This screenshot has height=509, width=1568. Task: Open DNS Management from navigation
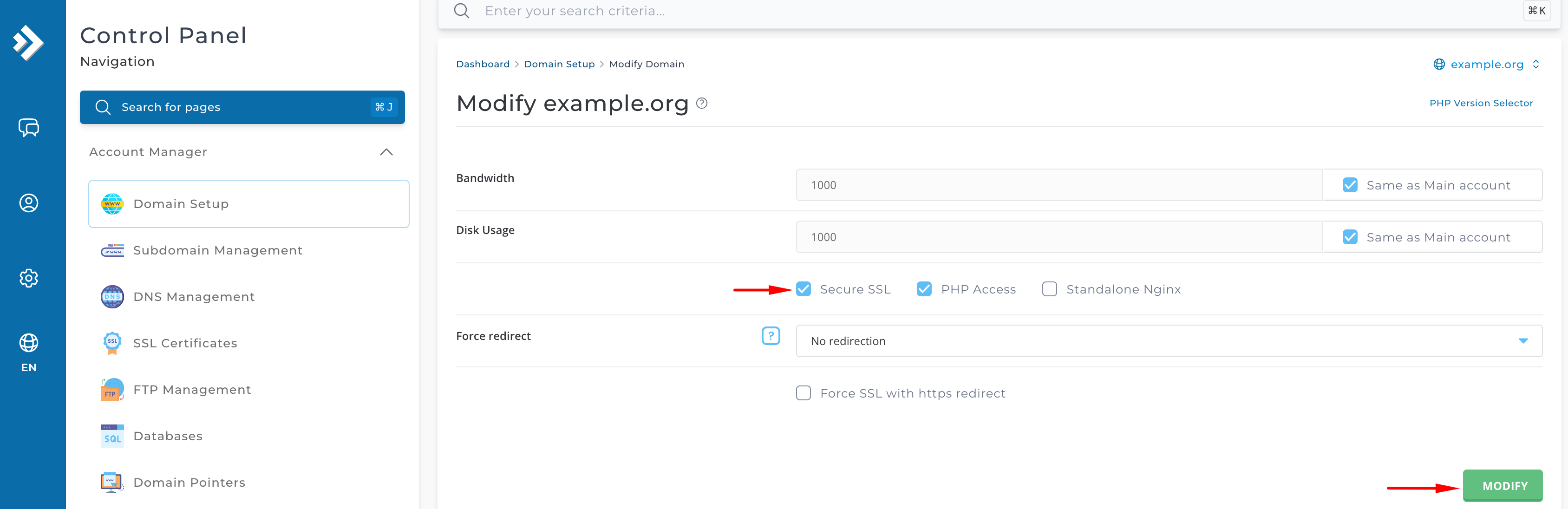point(194,296)
